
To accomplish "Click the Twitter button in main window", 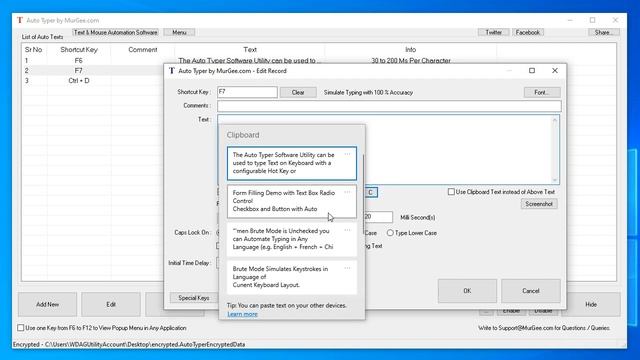I will coord(493,32).
